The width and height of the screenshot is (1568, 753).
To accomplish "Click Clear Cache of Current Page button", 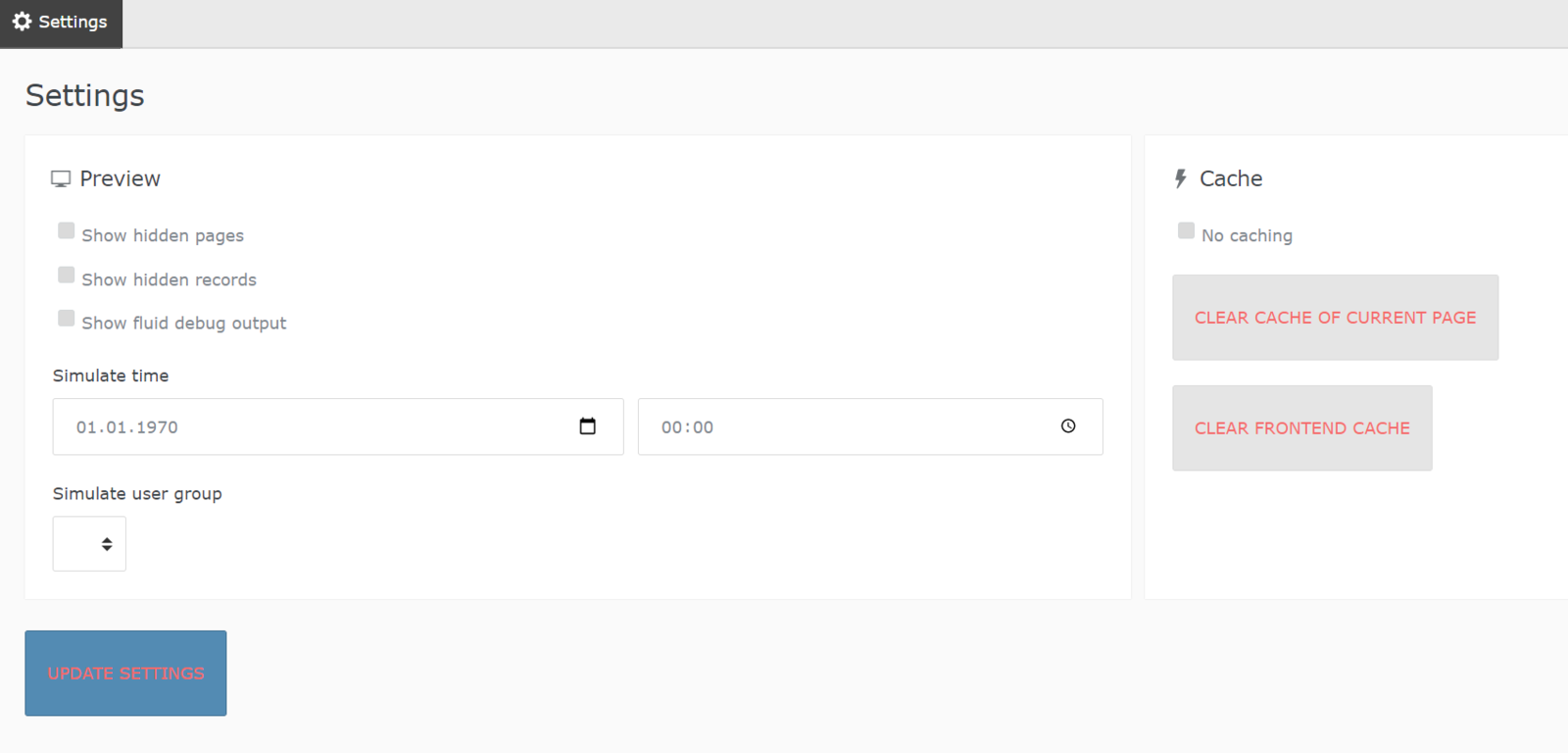I will (1335, 318).
